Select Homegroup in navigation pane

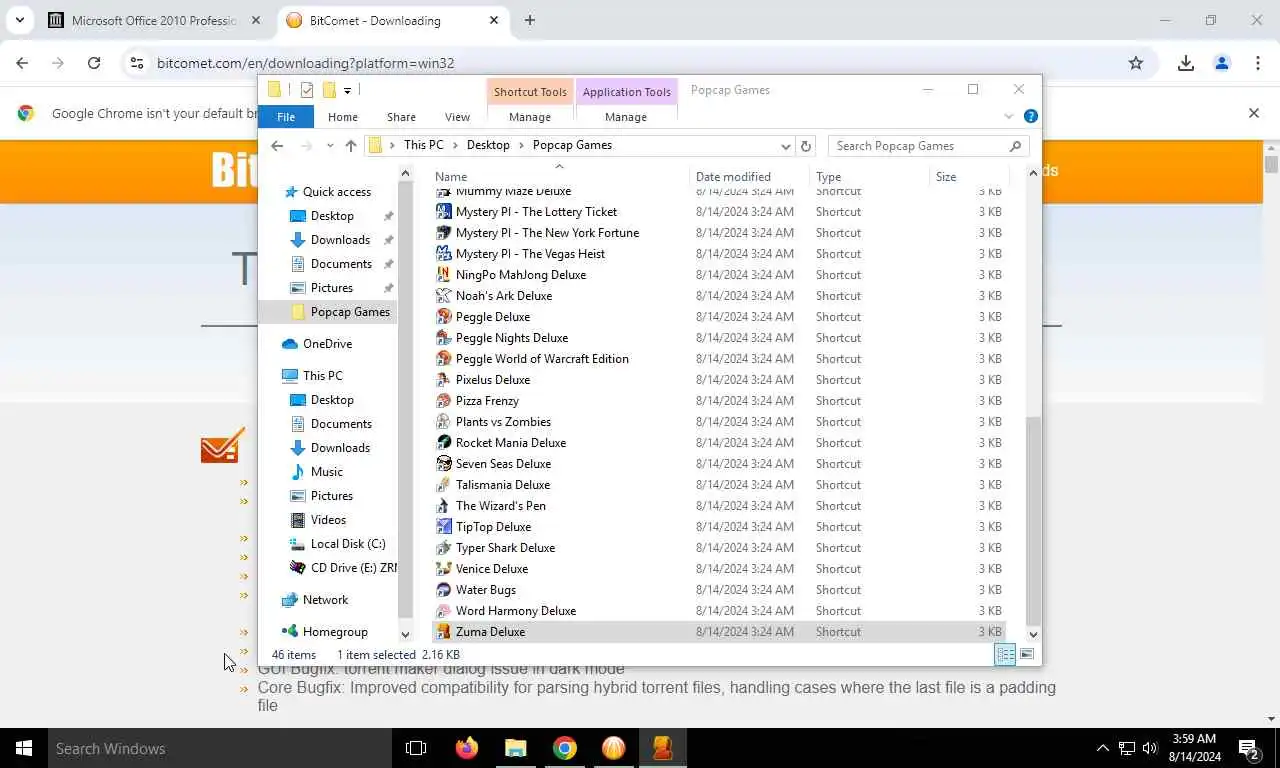coord(335,632)
